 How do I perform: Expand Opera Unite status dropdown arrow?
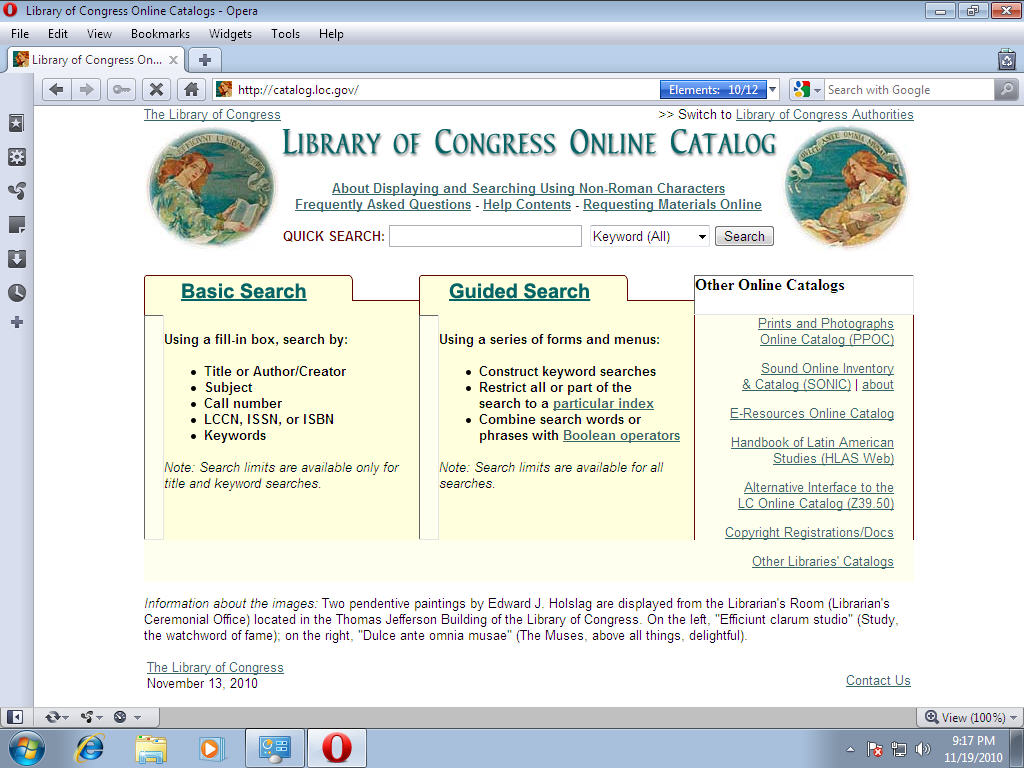point(99,718)
